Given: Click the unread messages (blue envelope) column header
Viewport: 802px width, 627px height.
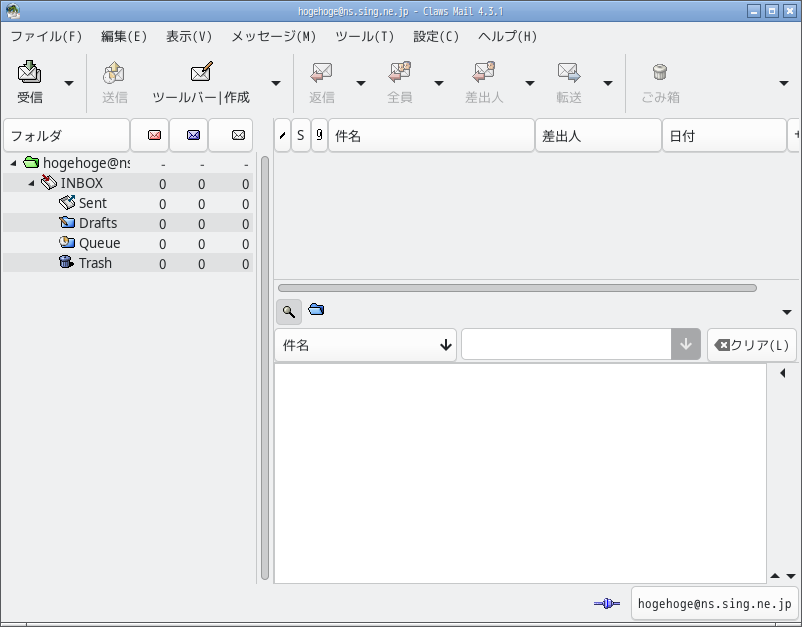Looking at the screenshot, I should coord(189,136).
